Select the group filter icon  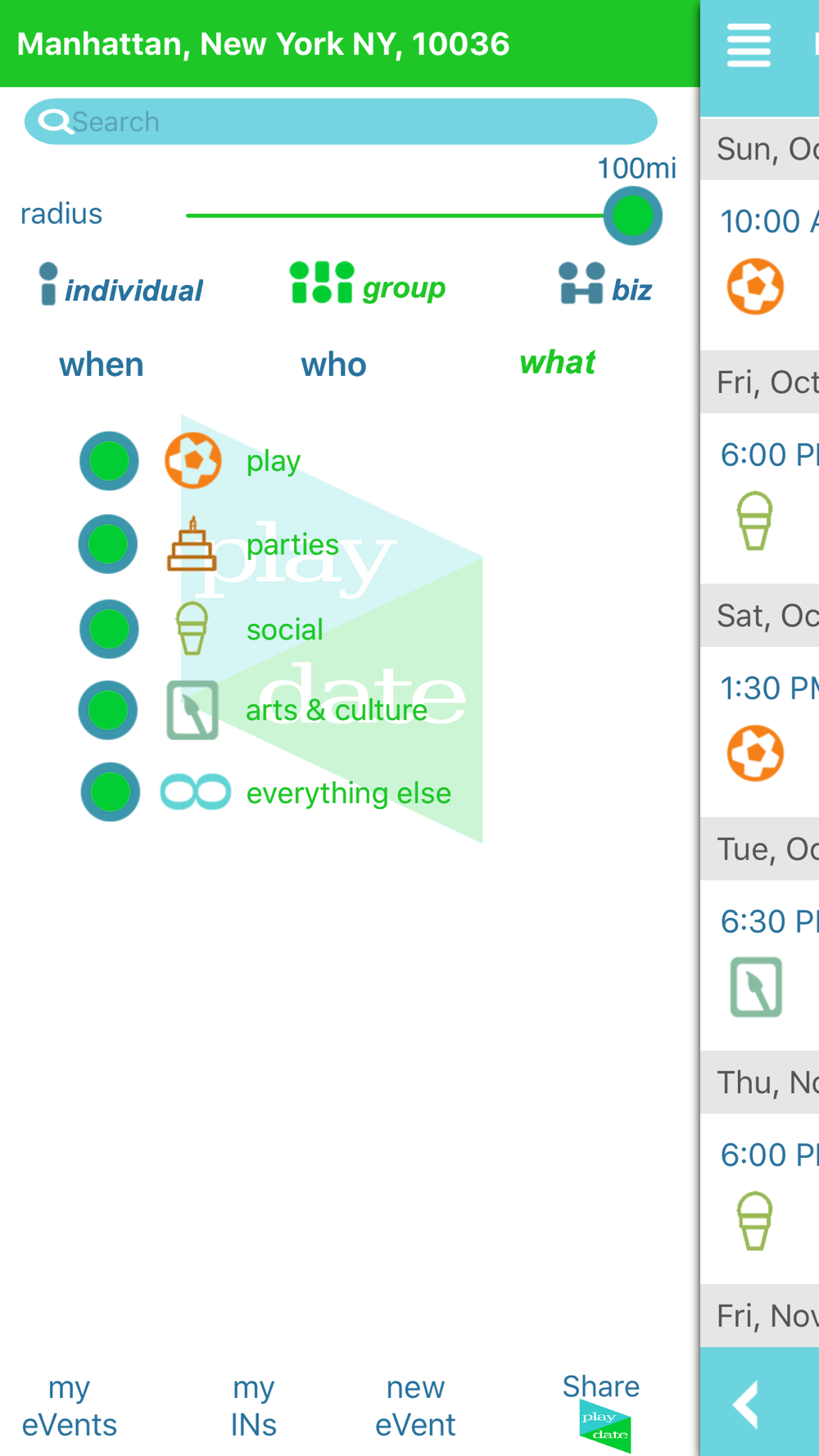tap(322, 283)
